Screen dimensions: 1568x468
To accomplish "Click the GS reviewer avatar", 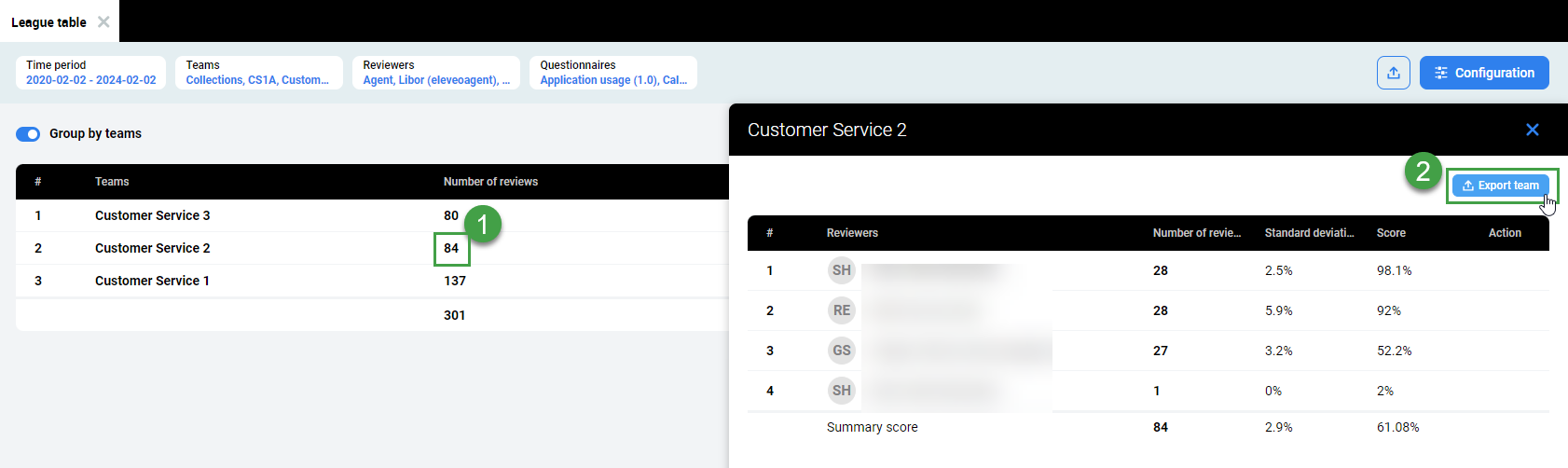I will tap(841, 351).
